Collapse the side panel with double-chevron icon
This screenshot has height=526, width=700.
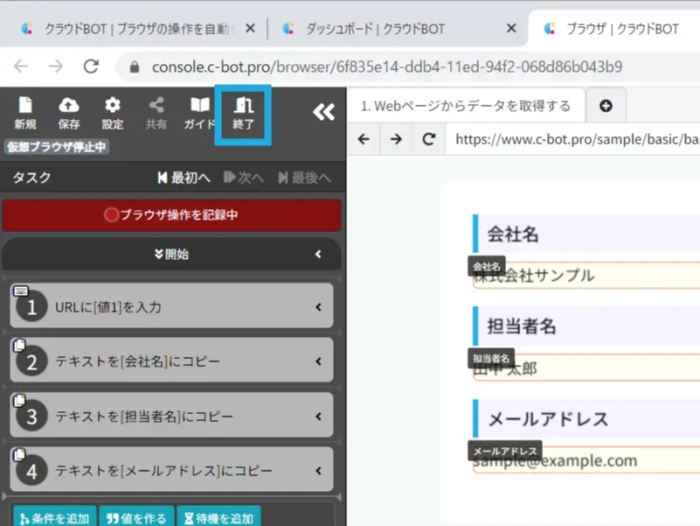[323, 112]
